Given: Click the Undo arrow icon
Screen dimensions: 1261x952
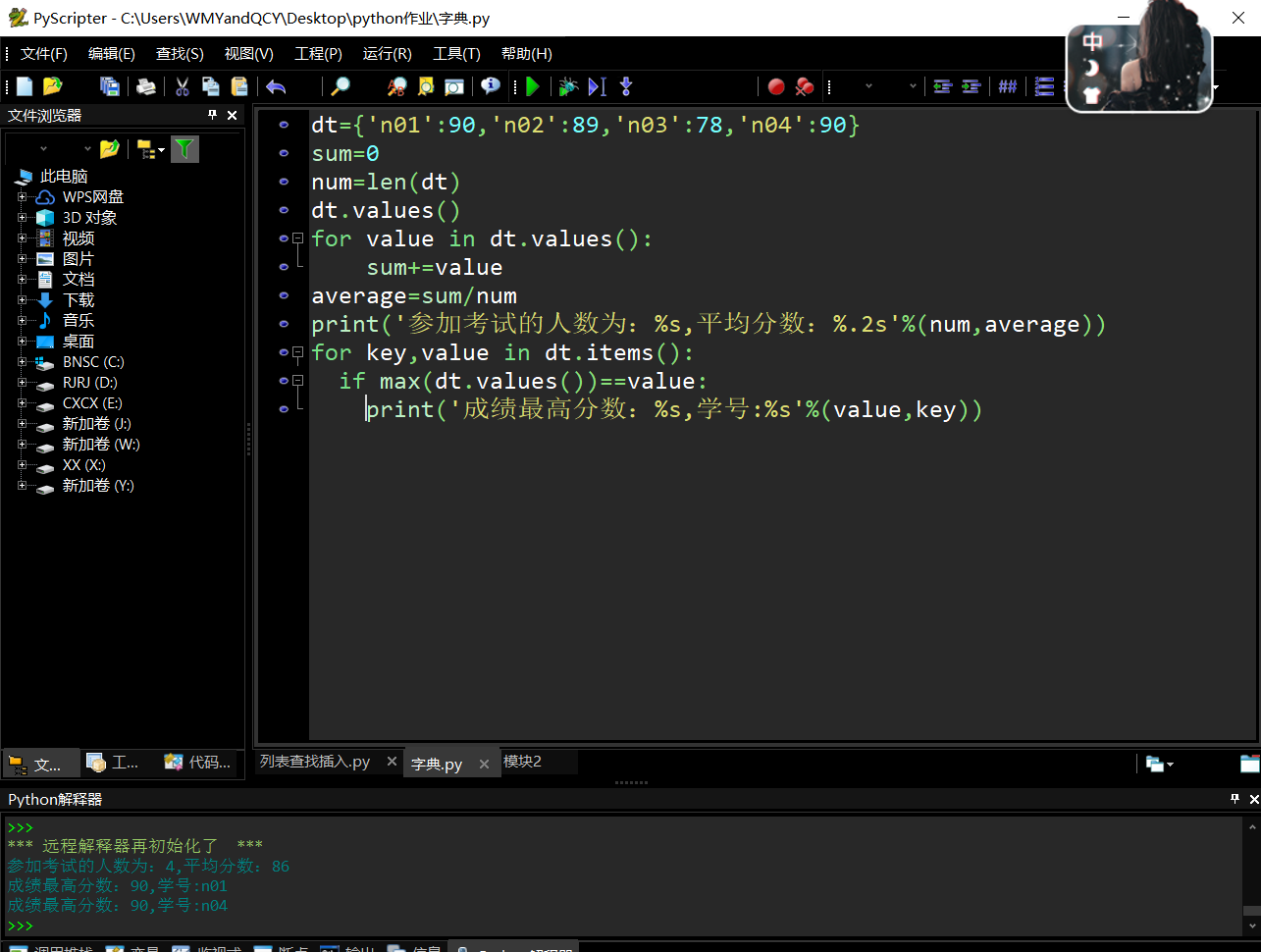Looking at the screenshot, I should point(276,86).
